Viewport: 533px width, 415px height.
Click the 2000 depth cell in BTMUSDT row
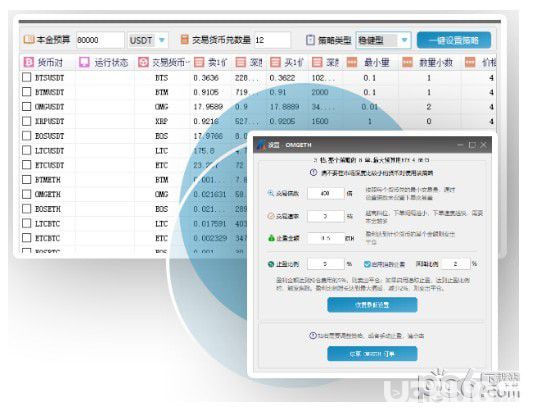tap(320, 92)
